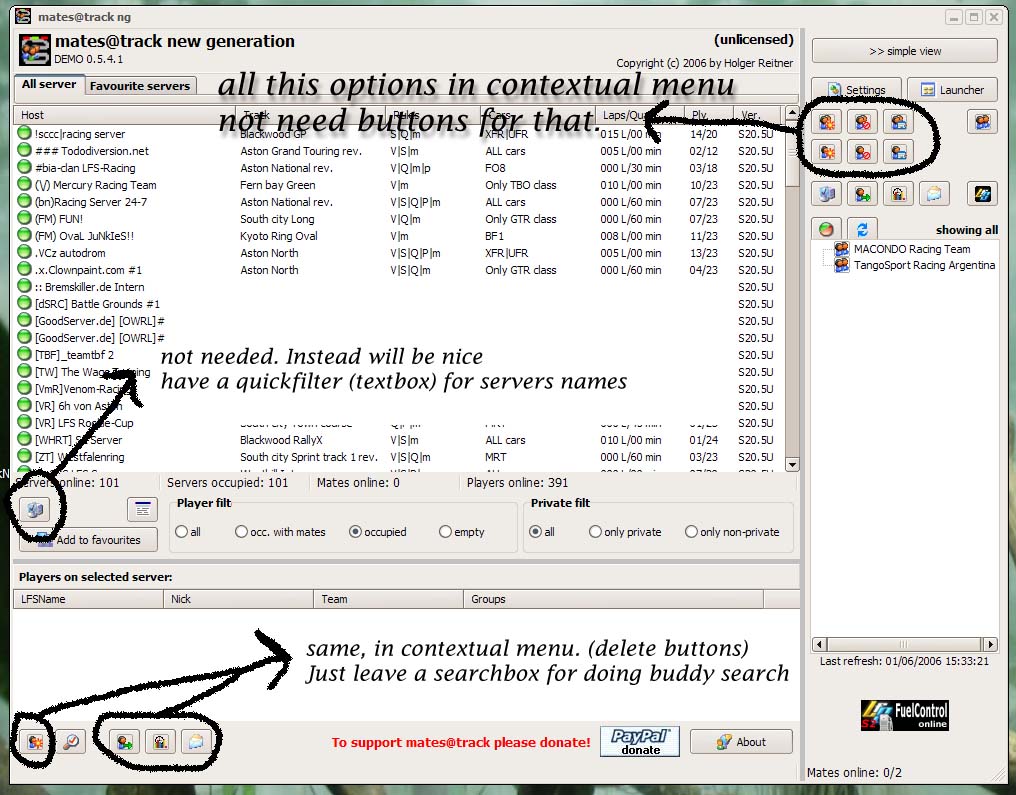Click the PayPal donate button
Image resolution: width=1016 pixels, height=795 pixels.
click(x=640, y=742)
